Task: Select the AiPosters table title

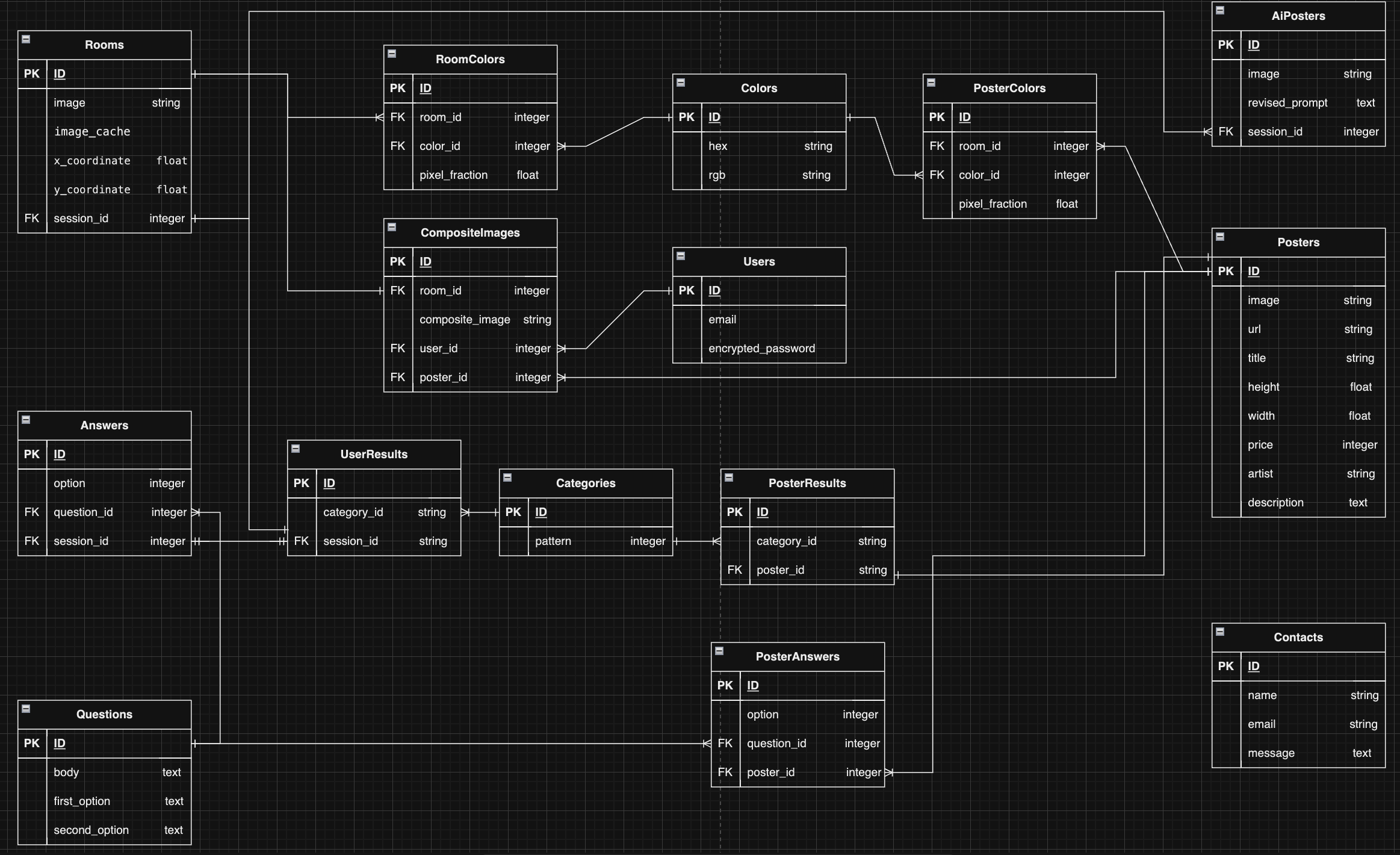Action: (1298, 16)
